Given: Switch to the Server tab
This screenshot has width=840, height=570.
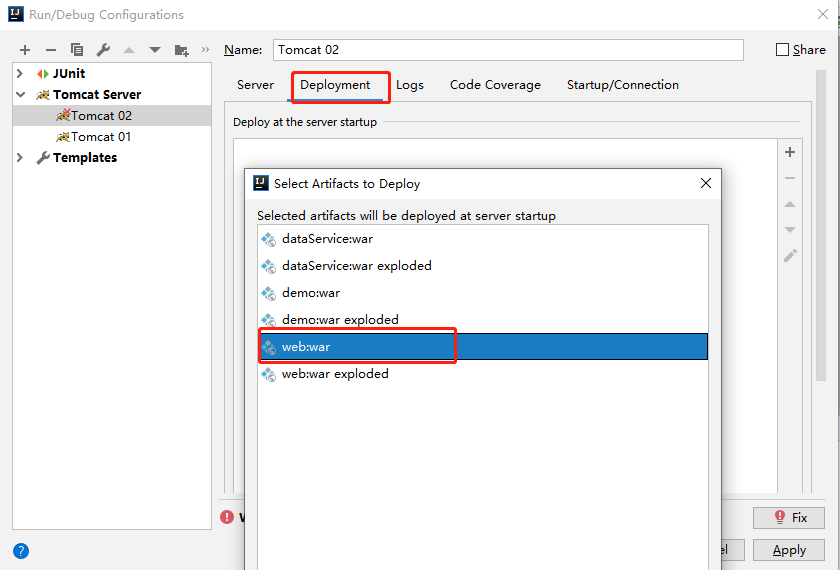Looking at the screenshot, I should [255, 85].
